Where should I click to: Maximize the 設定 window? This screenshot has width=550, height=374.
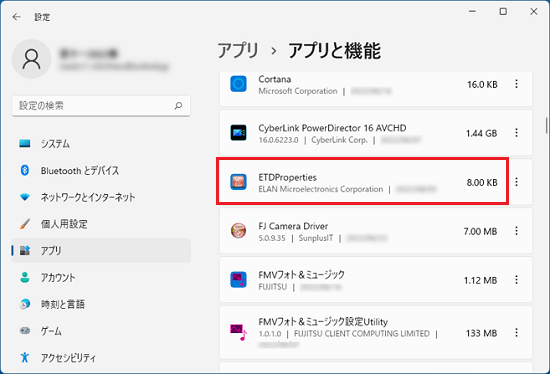503,12
